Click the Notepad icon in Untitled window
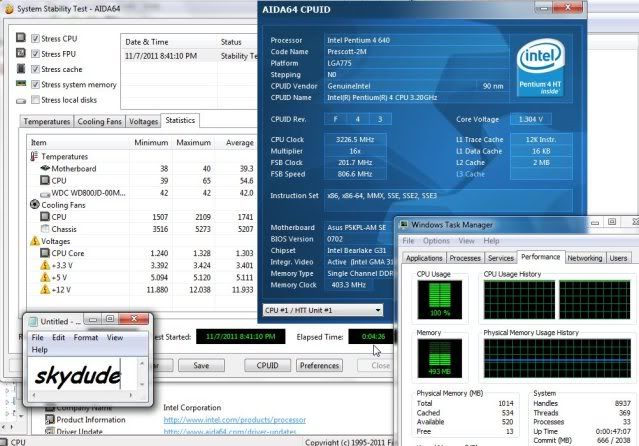The height and width of the screenshot is (446, 639). point(33,322)
